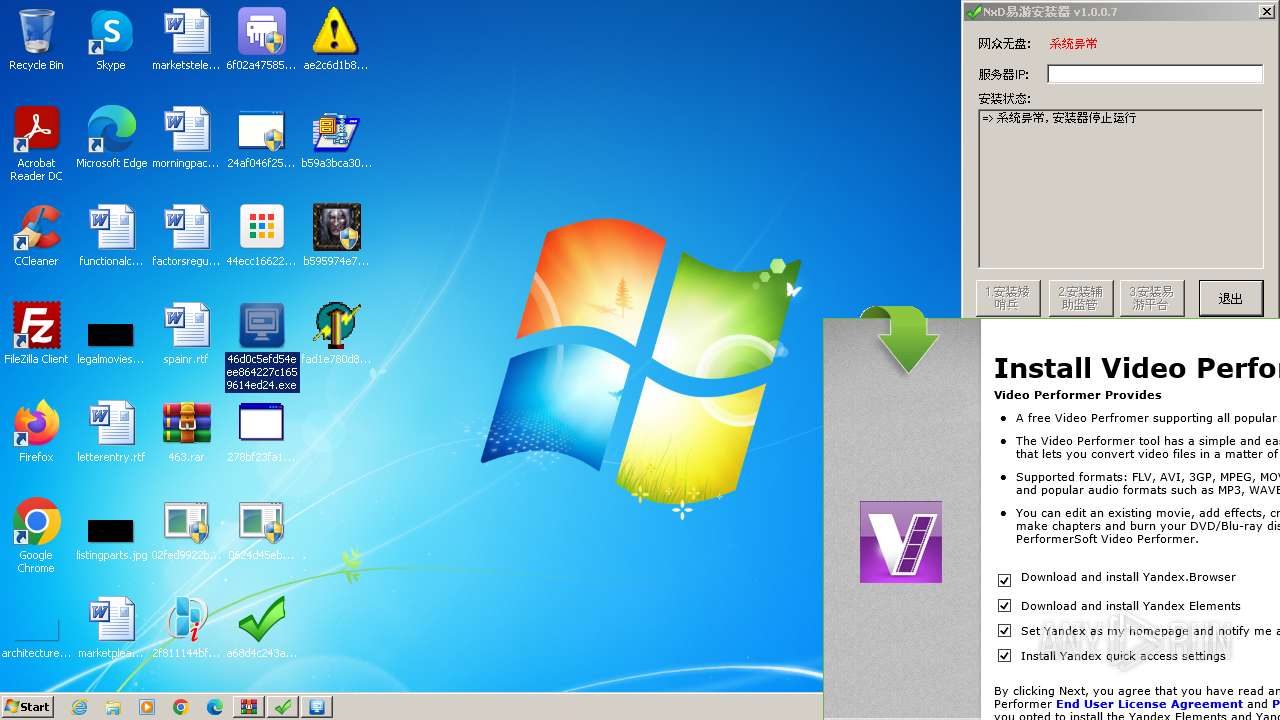This screenshot has width=1280, height=720.
Task: Select the green checkmark a68d4c243a icon
Action: (261, 628)
